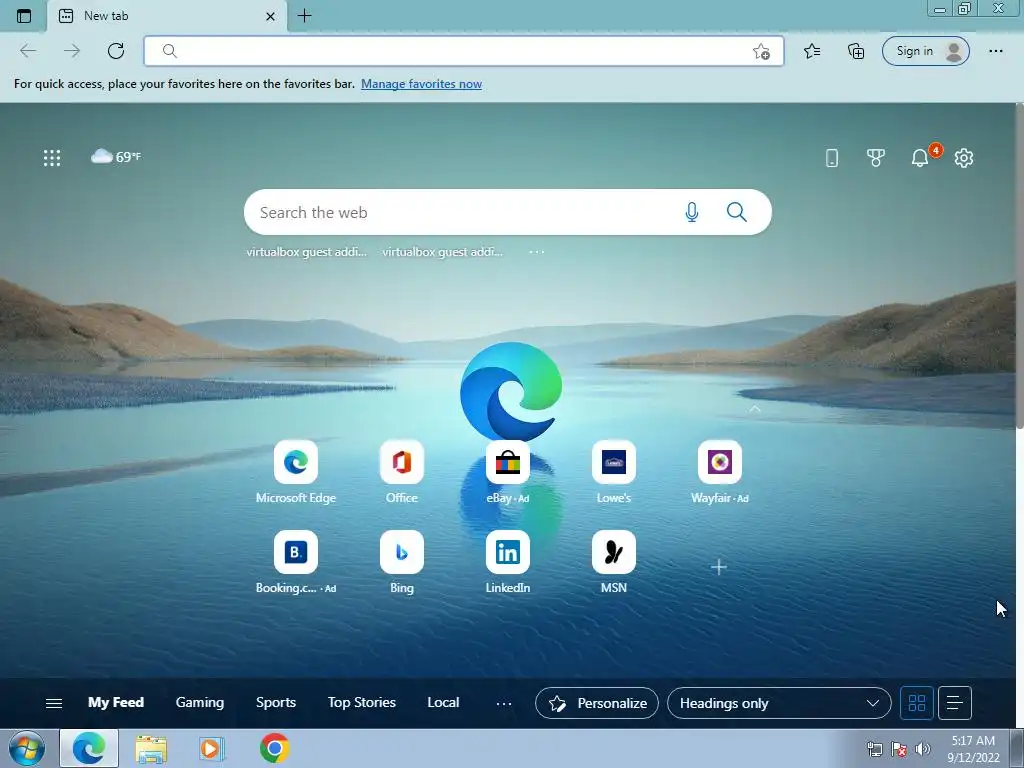Open Microsoft Rewards trophy icon
The image size is (1024, 768).
click(875, 157)
